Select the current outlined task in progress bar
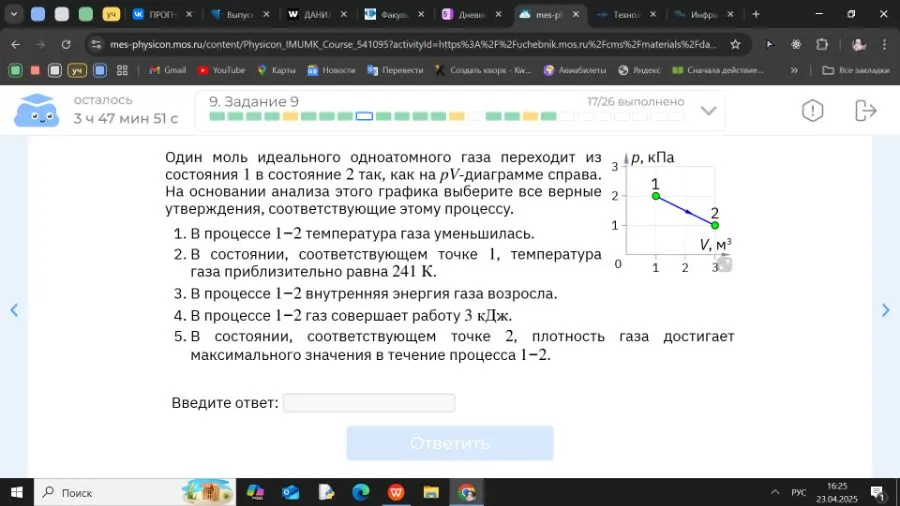Image resolution: width=900 pixels, height=506 pixels. [364, 116]
